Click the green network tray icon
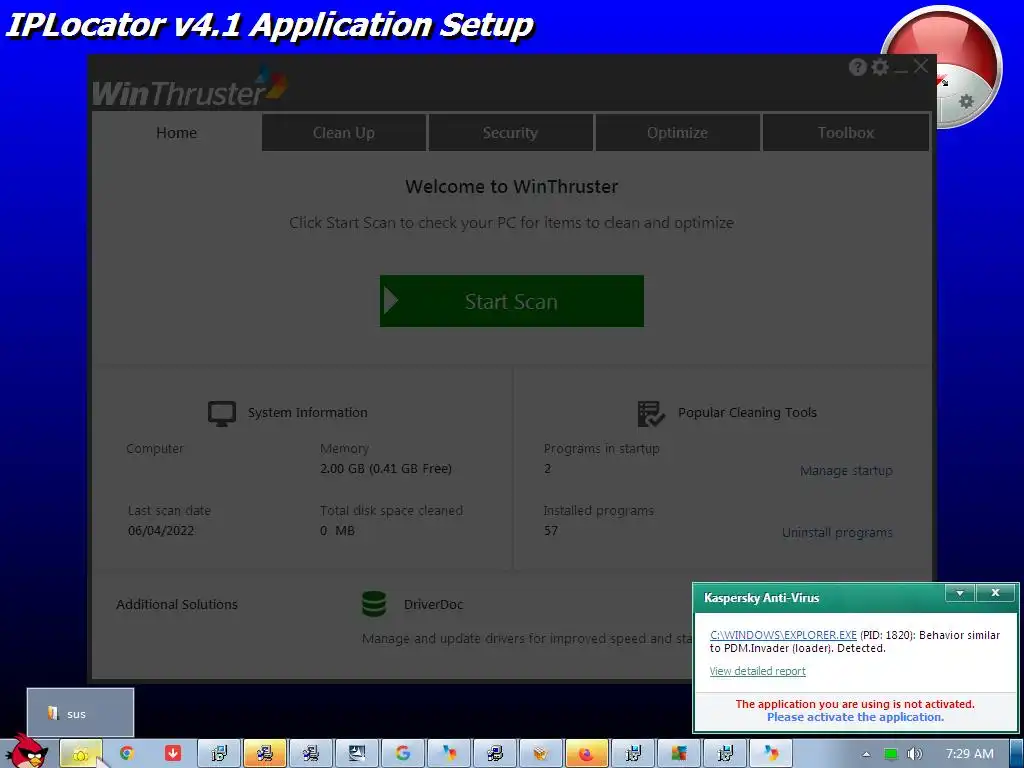 890,754
